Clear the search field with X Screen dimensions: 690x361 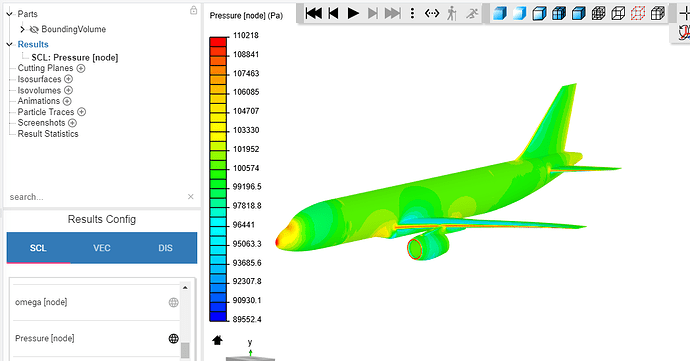point(191,197)
